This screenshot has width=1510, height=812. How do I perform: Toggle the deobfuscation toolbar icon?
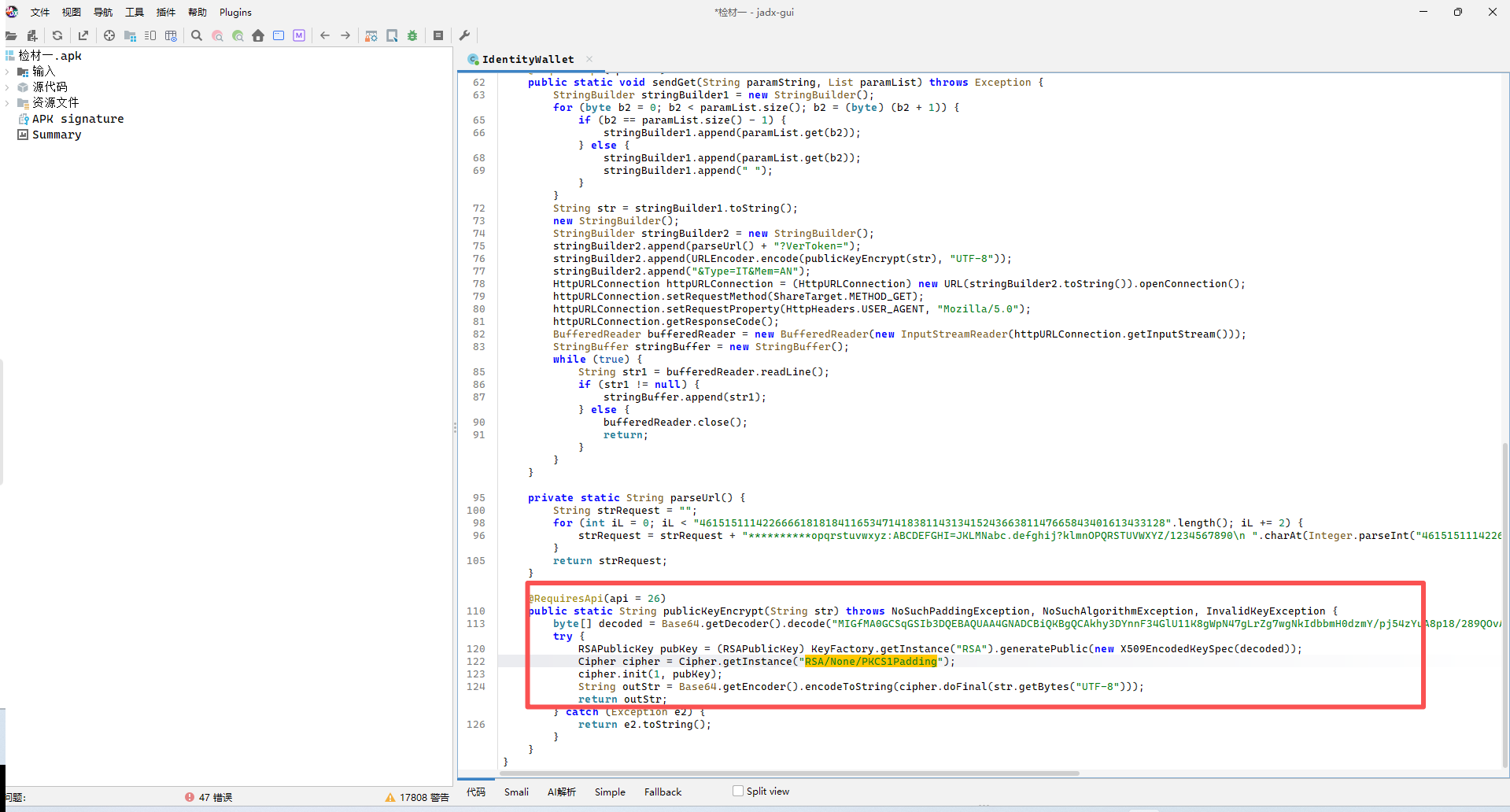click(x=371, y=35)
